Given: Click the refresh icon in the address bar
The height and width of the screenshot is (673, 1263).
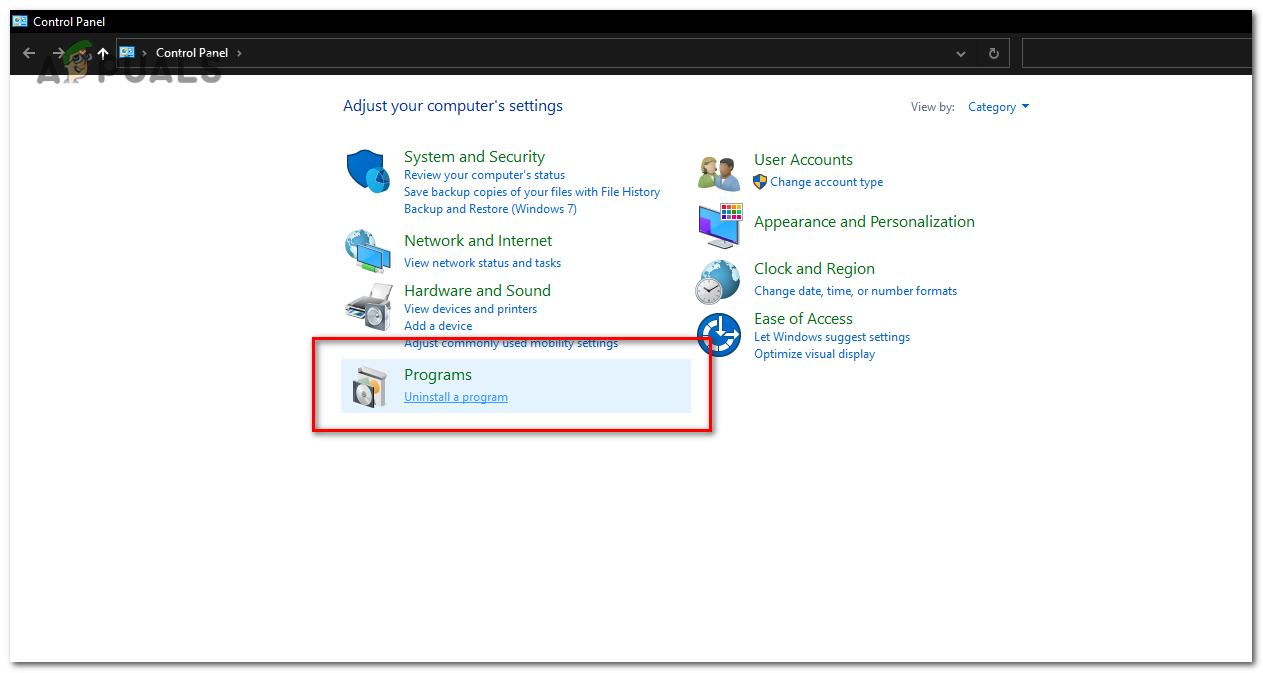Looking at the screenshot, I should [x=993, y=52].
